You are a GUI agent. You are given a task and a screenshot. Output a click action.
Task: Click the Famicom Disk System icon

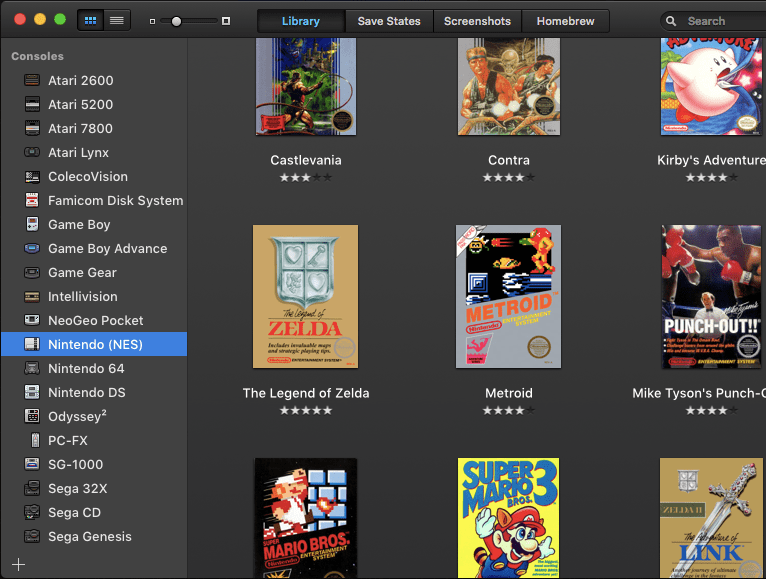coord(32,200)
